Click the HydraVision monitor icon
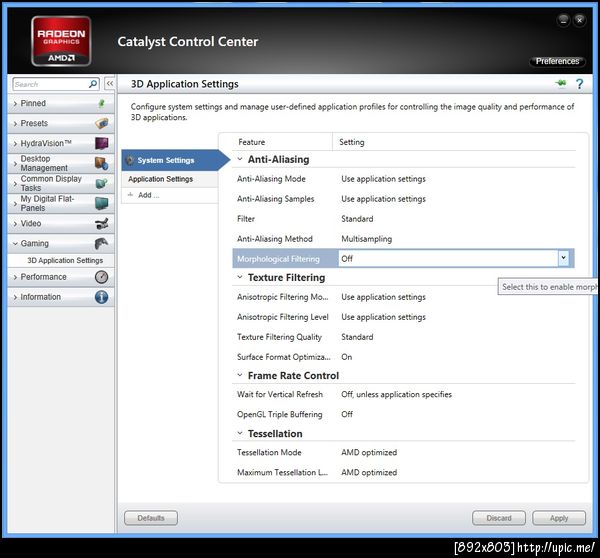The image size is (600, 558). tap(101, 144)
